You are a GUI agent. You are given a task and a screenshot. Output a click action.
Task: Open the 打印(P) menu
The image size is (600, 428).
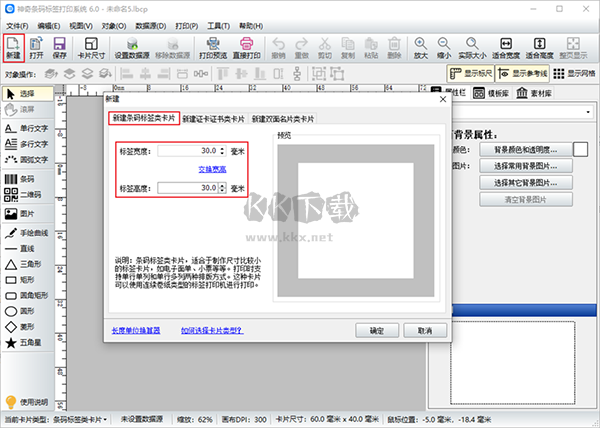click(x=186, y=26)
